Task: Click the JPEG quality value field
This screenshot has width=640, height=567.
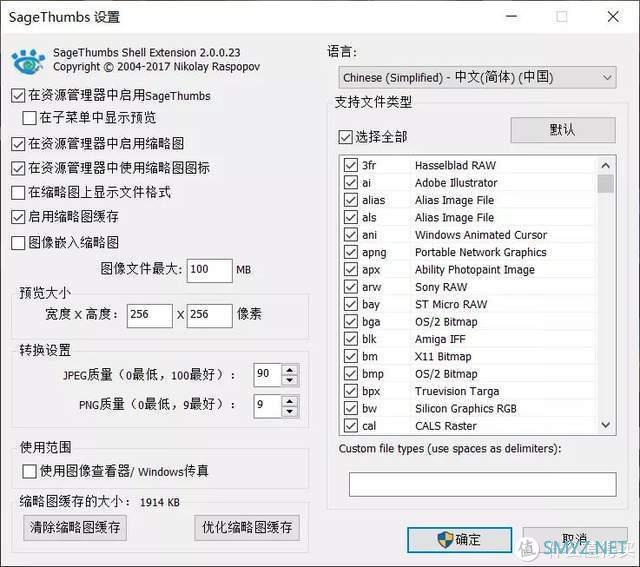Action: [x=267, y=375]
